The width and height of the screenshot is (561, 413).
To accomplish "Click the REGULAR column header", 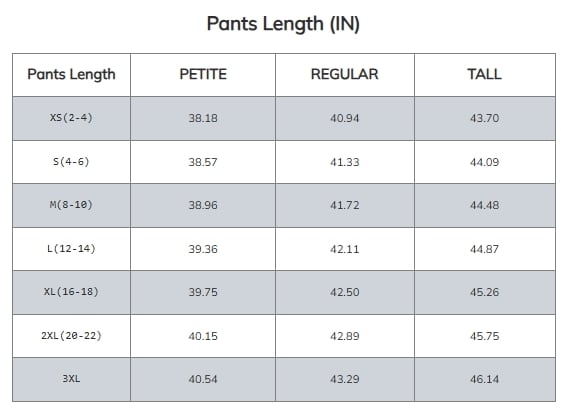I will pos(345,74).
